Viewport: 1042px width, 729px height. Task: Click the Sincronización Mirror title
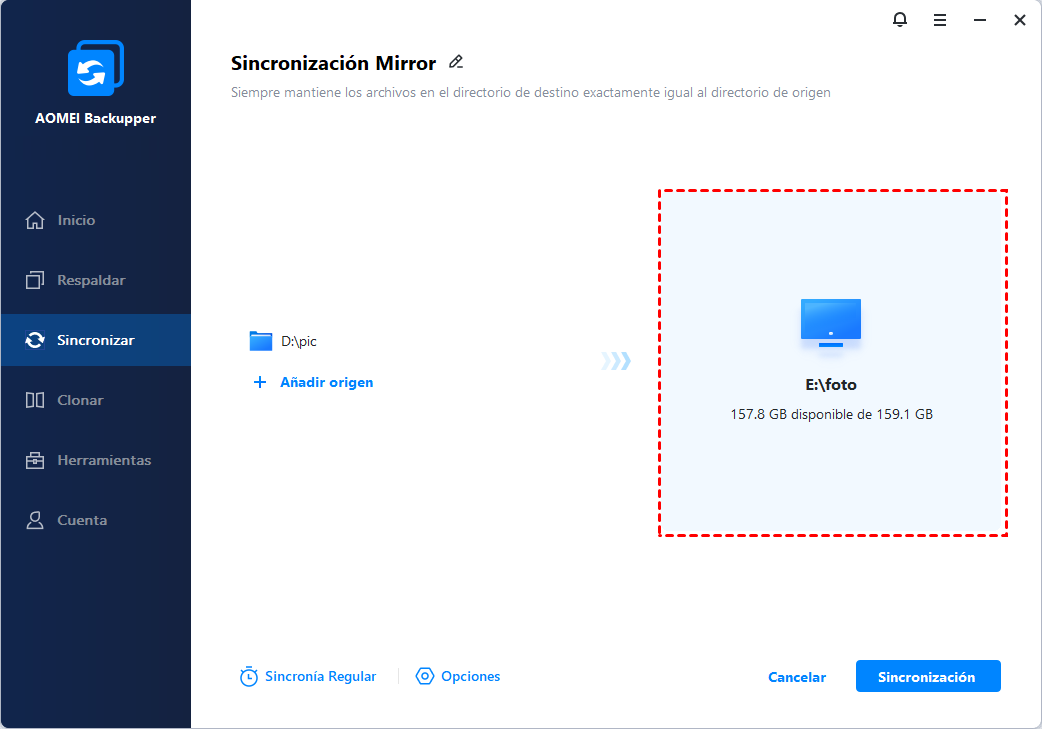[334, 63]
